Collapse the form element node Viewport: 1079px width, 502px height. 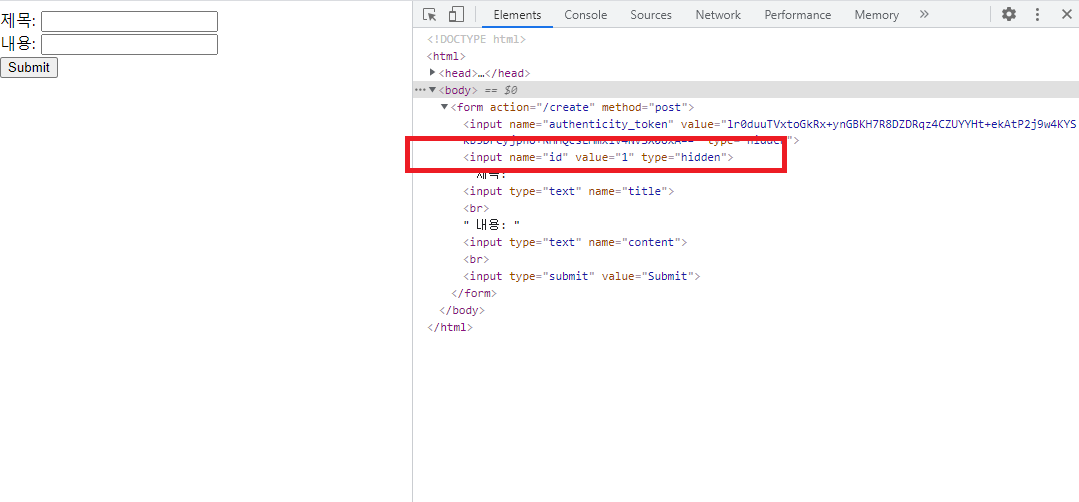tap(445, 107)
